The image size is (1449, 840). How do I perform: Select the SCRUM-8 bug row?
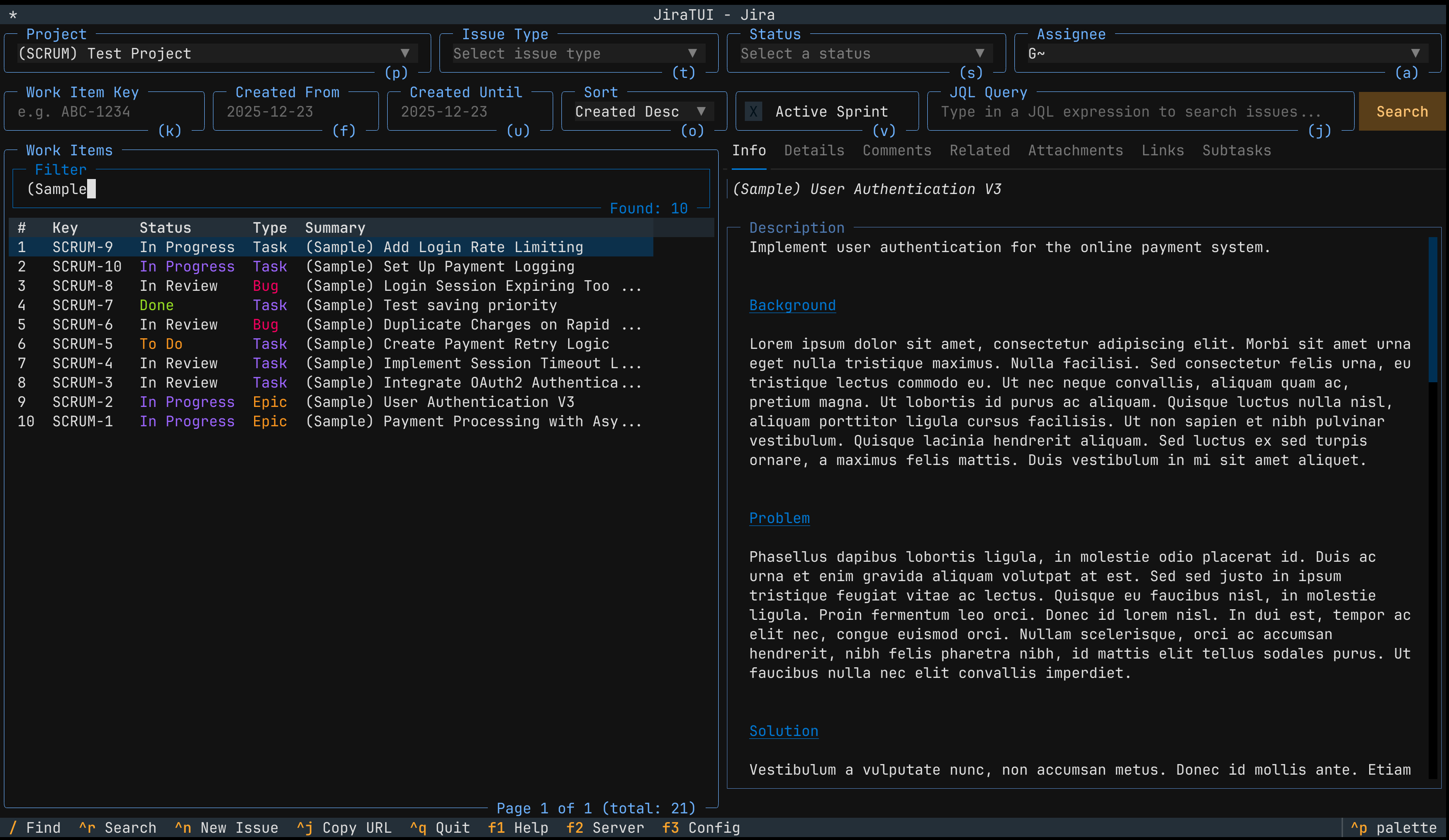coord(331,286)
